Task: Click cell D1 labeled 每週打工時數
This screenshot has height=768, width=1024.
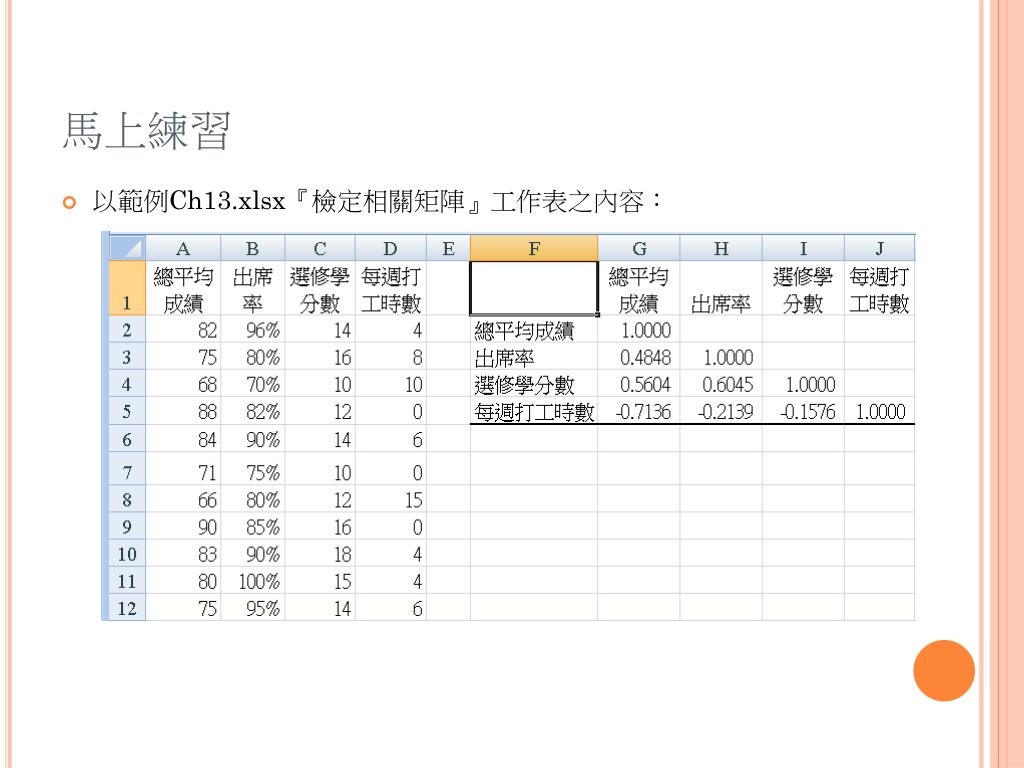Action: [391, 289]
